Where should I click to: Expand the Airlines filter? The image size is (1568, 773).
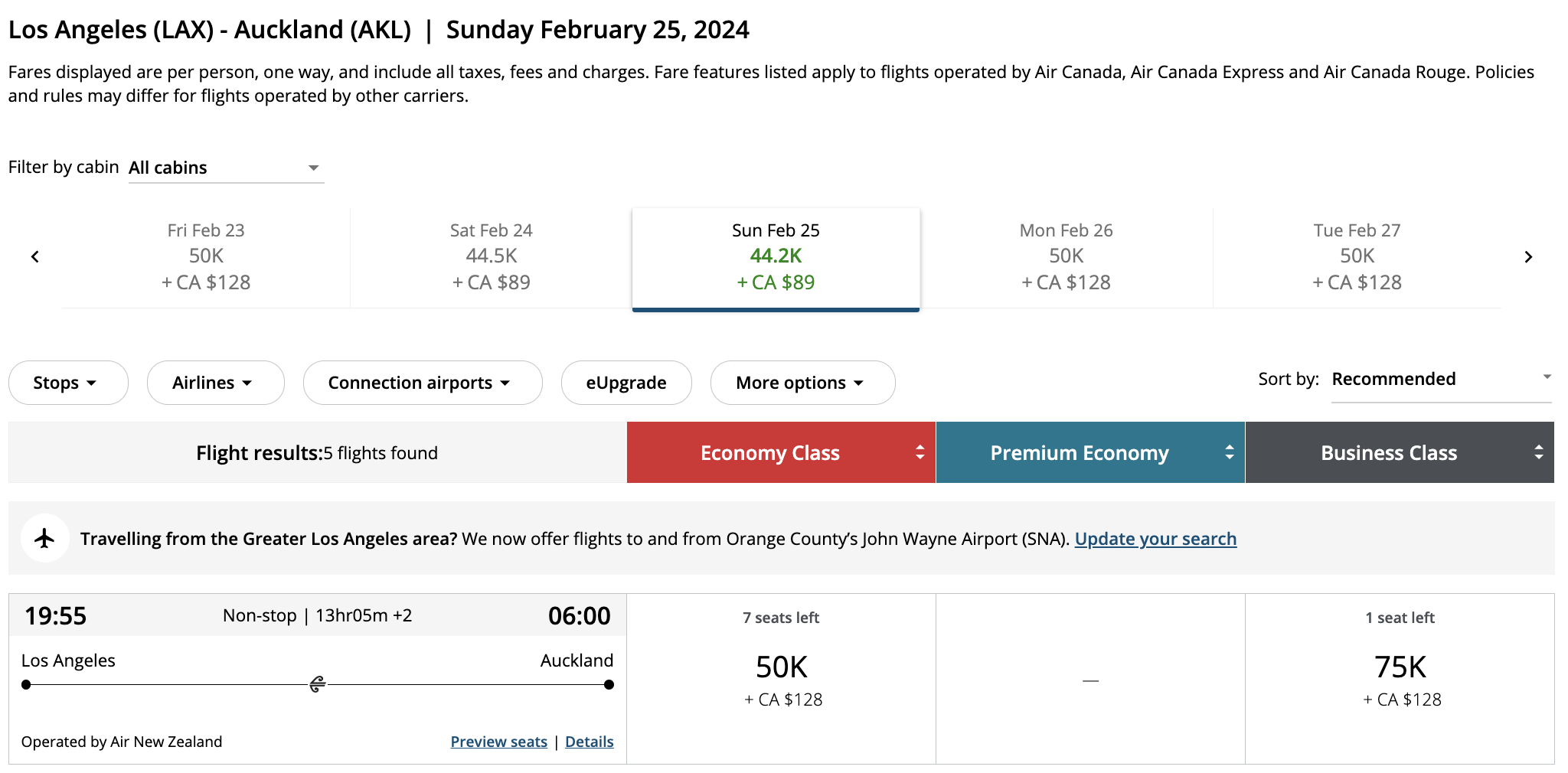(215, 383)
